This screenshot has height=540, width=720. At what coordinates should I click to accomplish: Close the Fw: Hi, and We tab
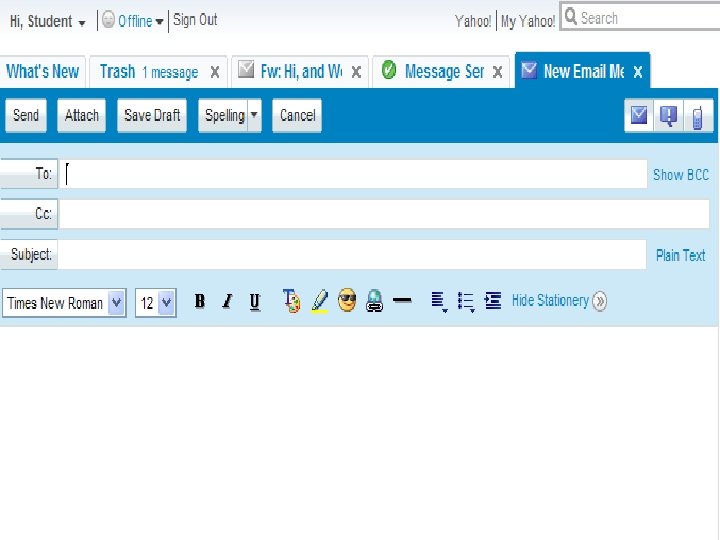pyautogui.click(x=356, y=72)
